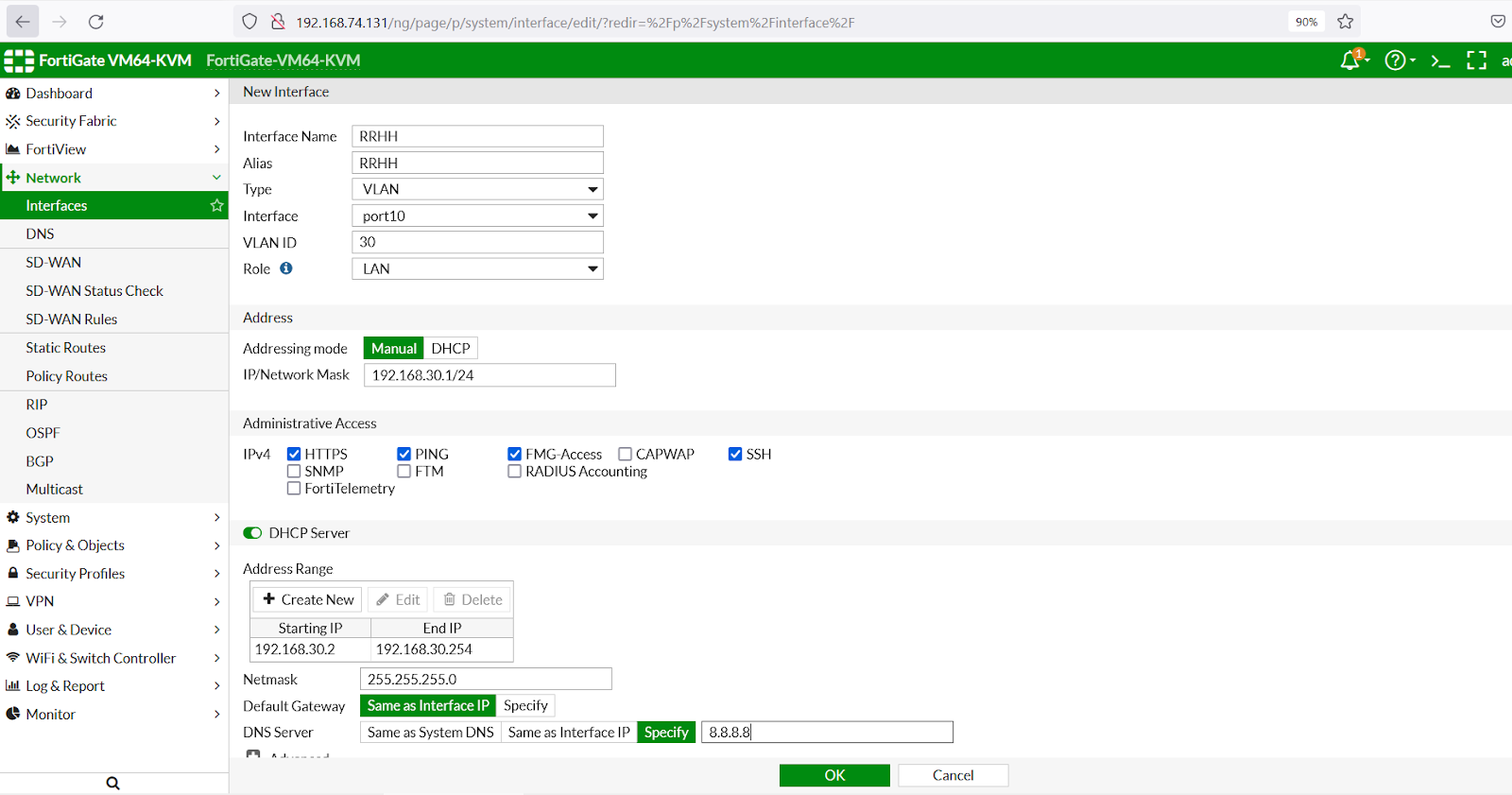Viewport: 1512px width, 795px height.
Task: Toggle fullscreen mode icon
Action: 1477,60
